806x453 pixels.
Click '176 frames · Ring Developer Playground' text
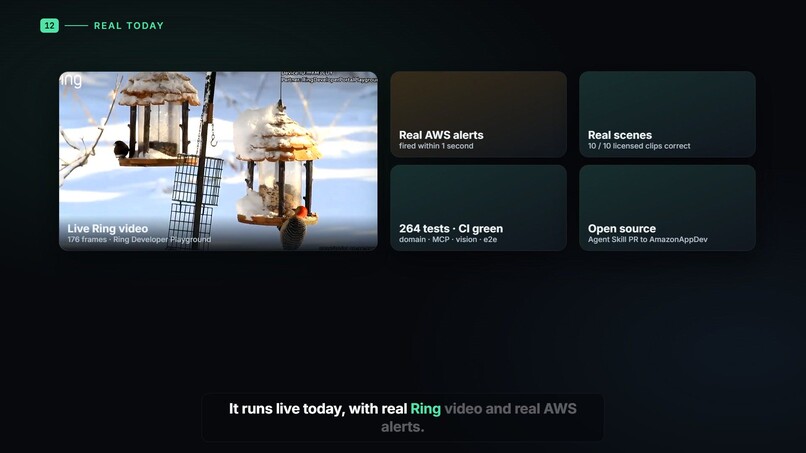pyautogui.click(x=139, y=240)
